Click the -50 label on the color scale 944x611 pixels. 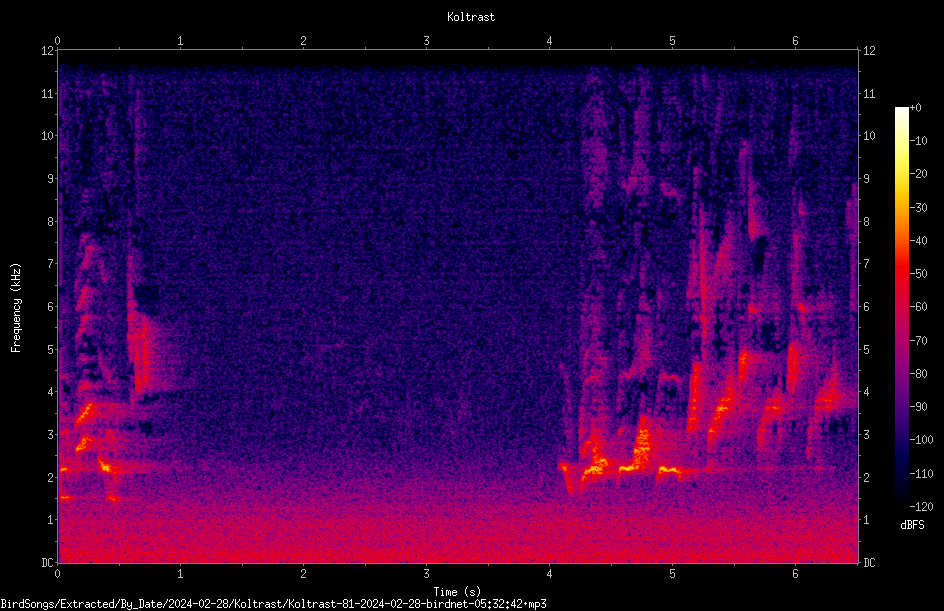pyautogui.click(x=919, y=273)
